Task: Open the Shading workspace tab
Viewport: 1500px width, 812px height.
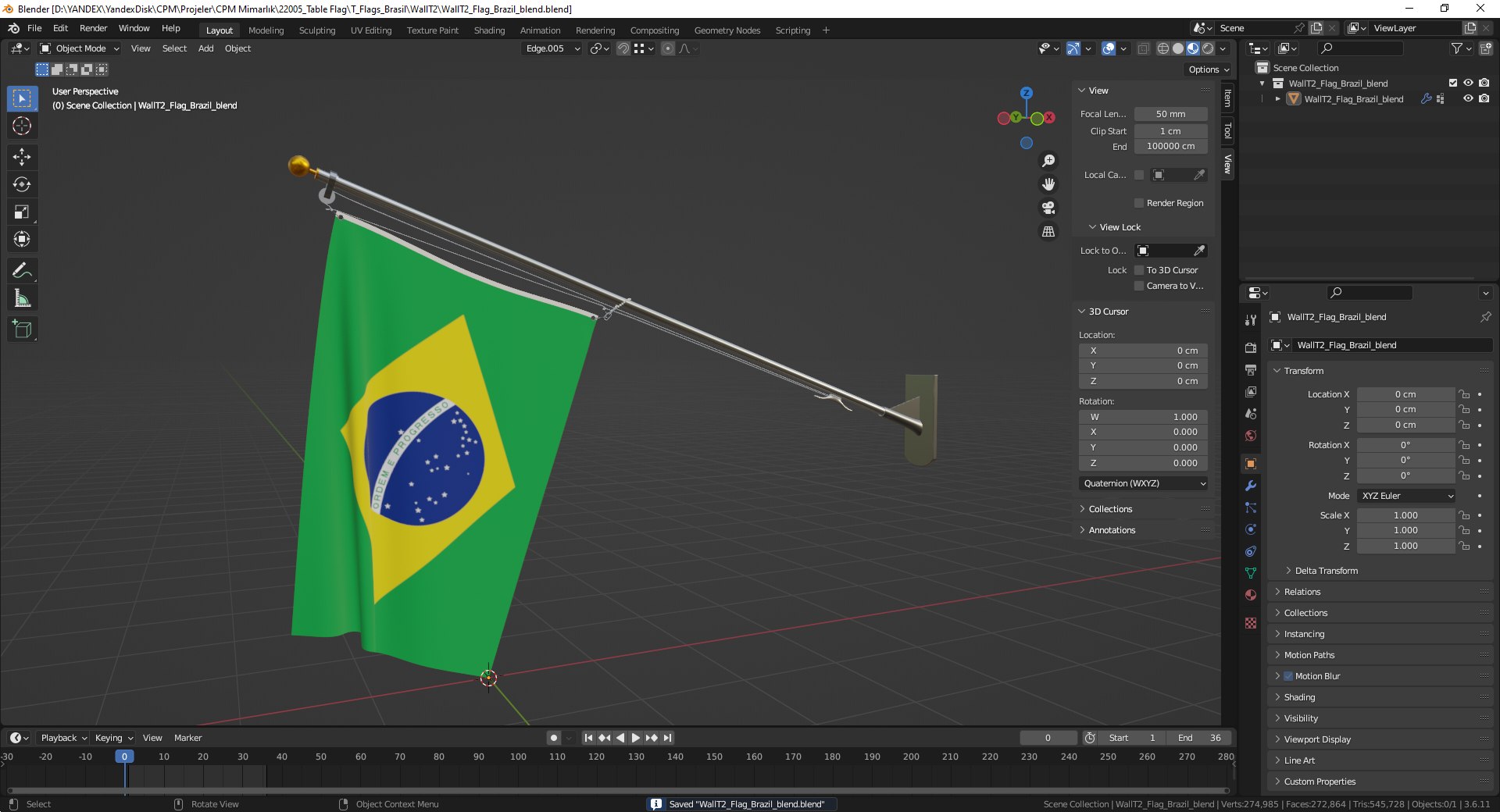Action: (x=489, y=30)
